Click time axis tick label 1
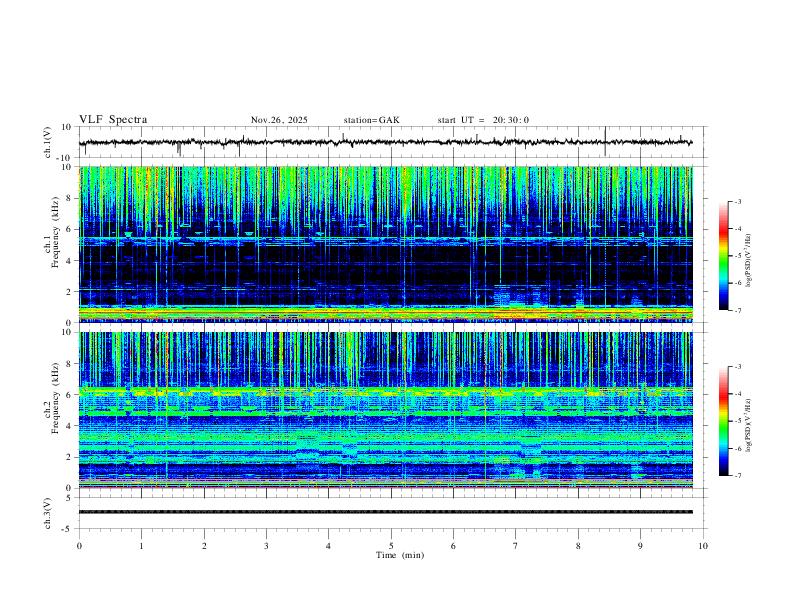This screenshot has width=792, height=612. point(141,546)
